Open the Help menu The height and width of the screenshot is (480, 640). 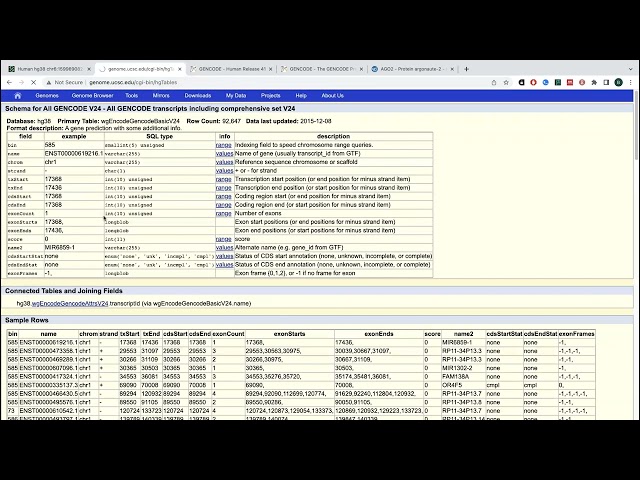pos(301,96)
